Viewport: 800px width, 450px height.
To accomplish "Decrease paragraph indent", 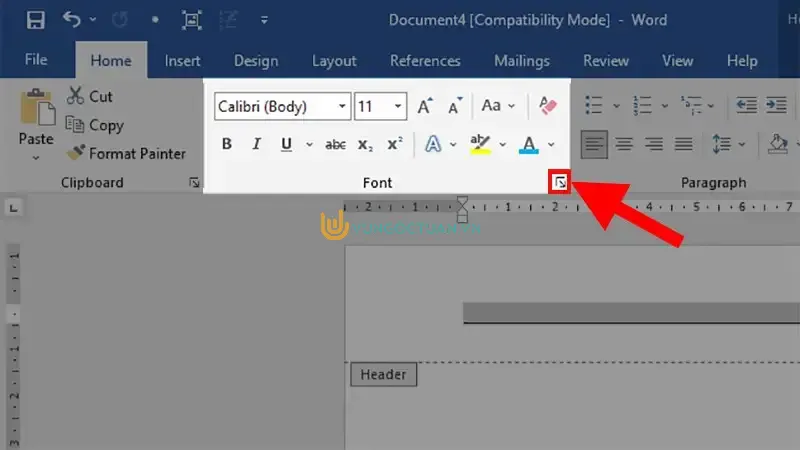I will [x=746, y=105].
